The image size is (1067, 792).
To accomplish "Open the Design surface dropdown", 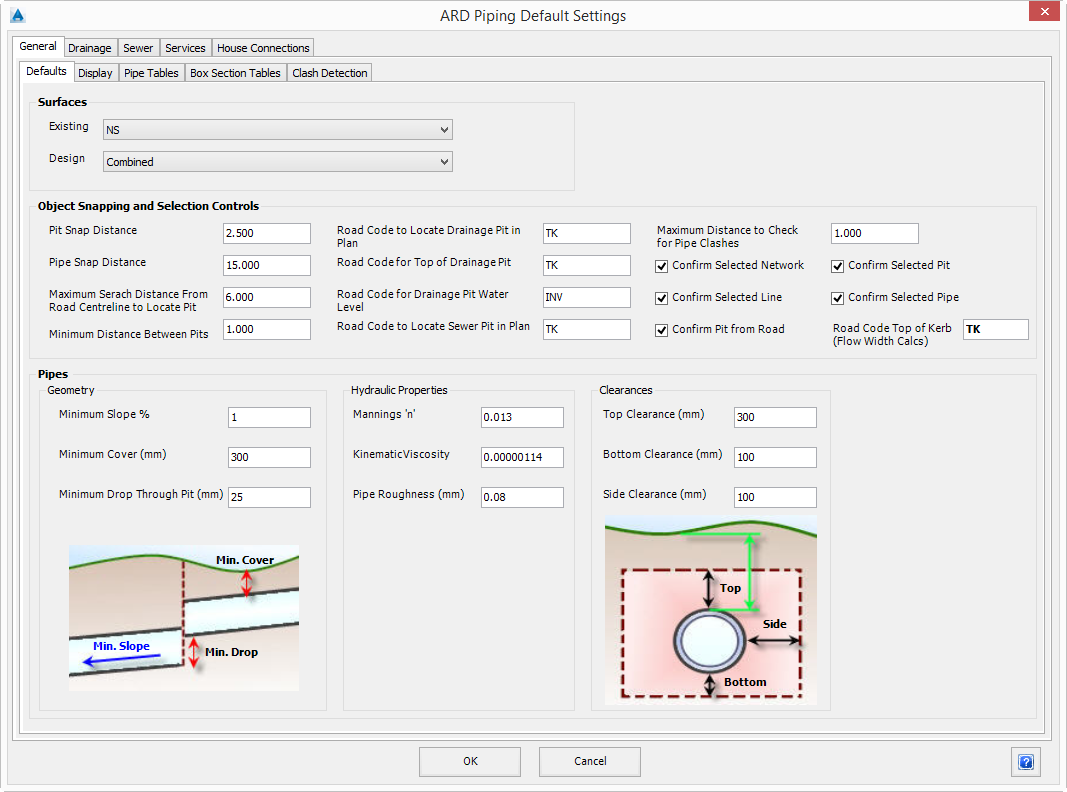I will click(x=278, y=161).
